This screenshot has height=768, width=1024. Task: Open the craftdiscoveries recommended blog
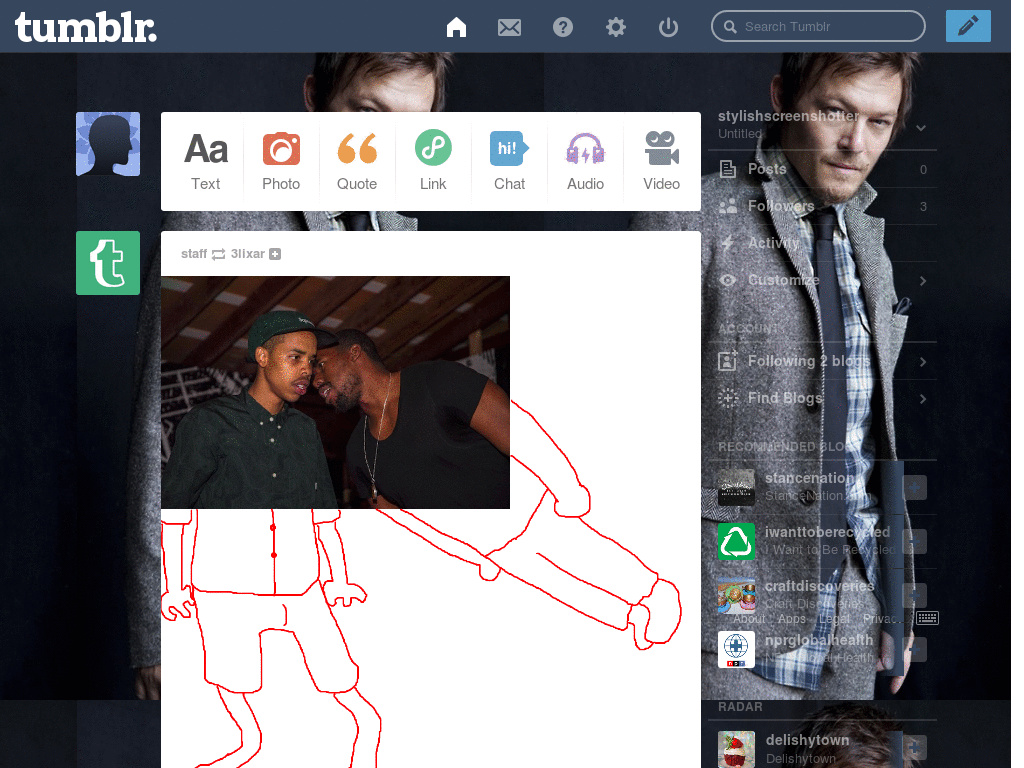[x=820, y=586]
